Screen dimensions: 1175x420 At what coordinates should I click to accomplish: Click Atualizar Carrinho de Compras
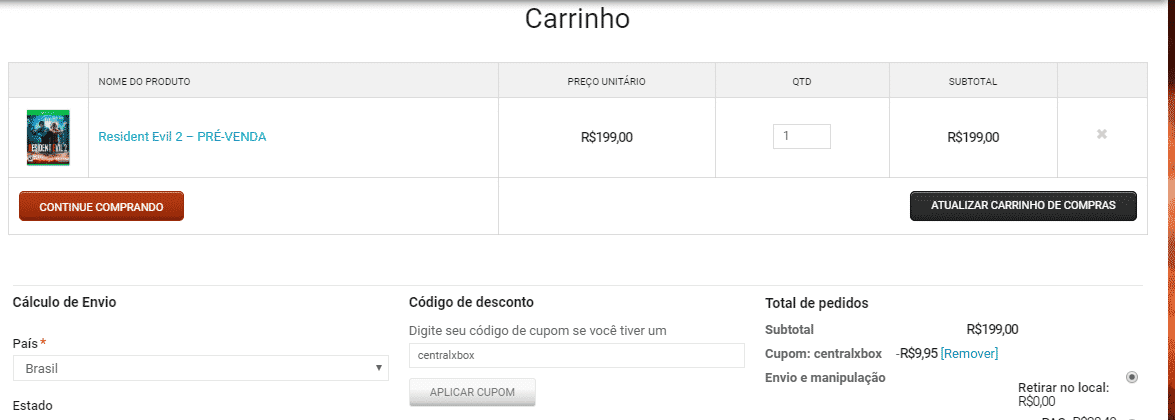1023,206
